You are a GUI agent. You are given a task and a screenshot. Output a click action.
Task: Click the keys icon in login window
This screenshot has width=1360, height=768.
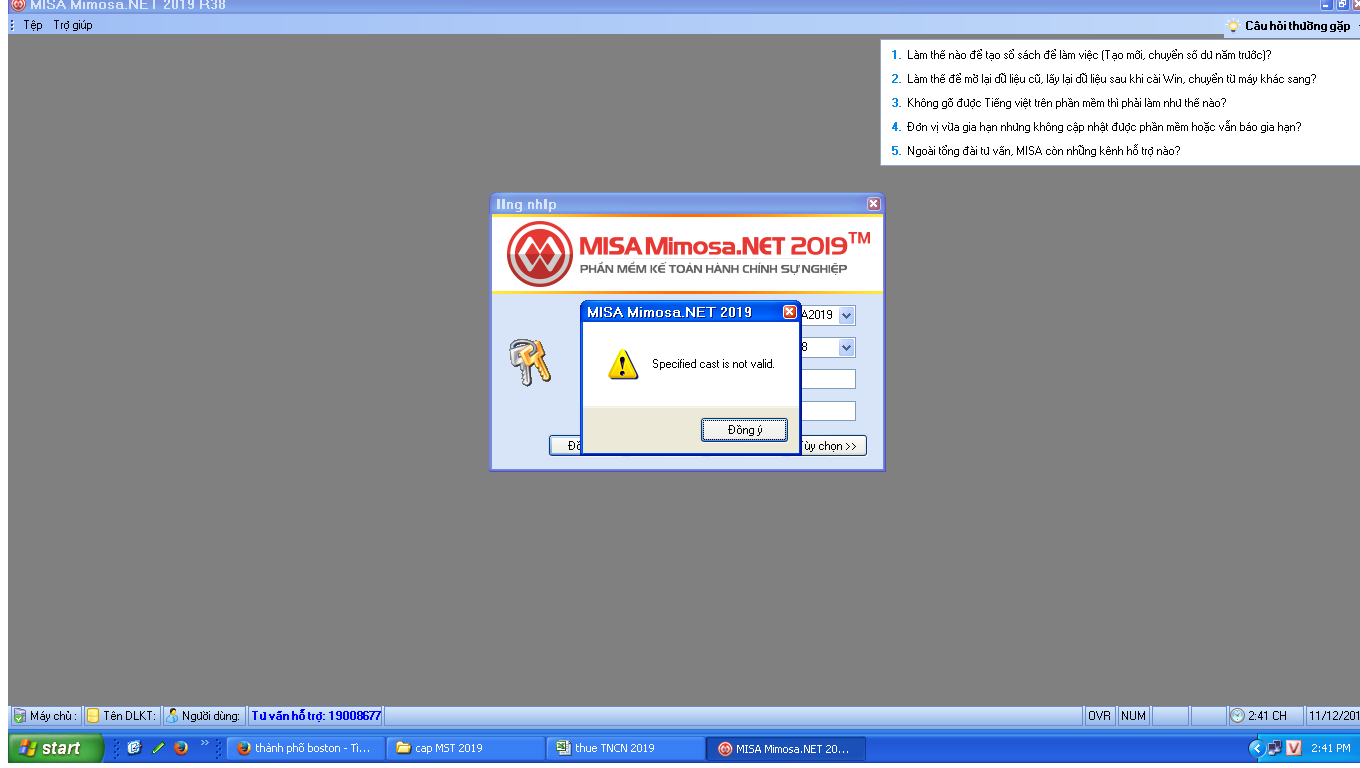(x=529, y=362)
